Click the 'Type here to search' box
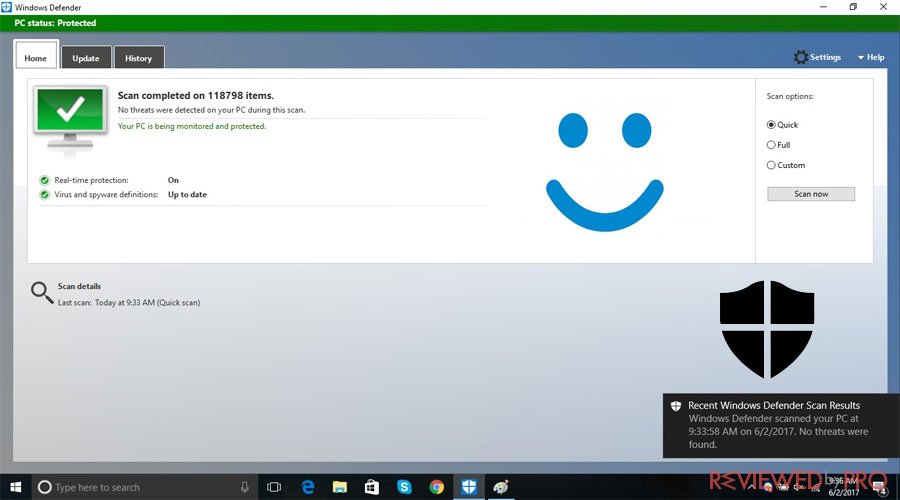 click(145, 487)
